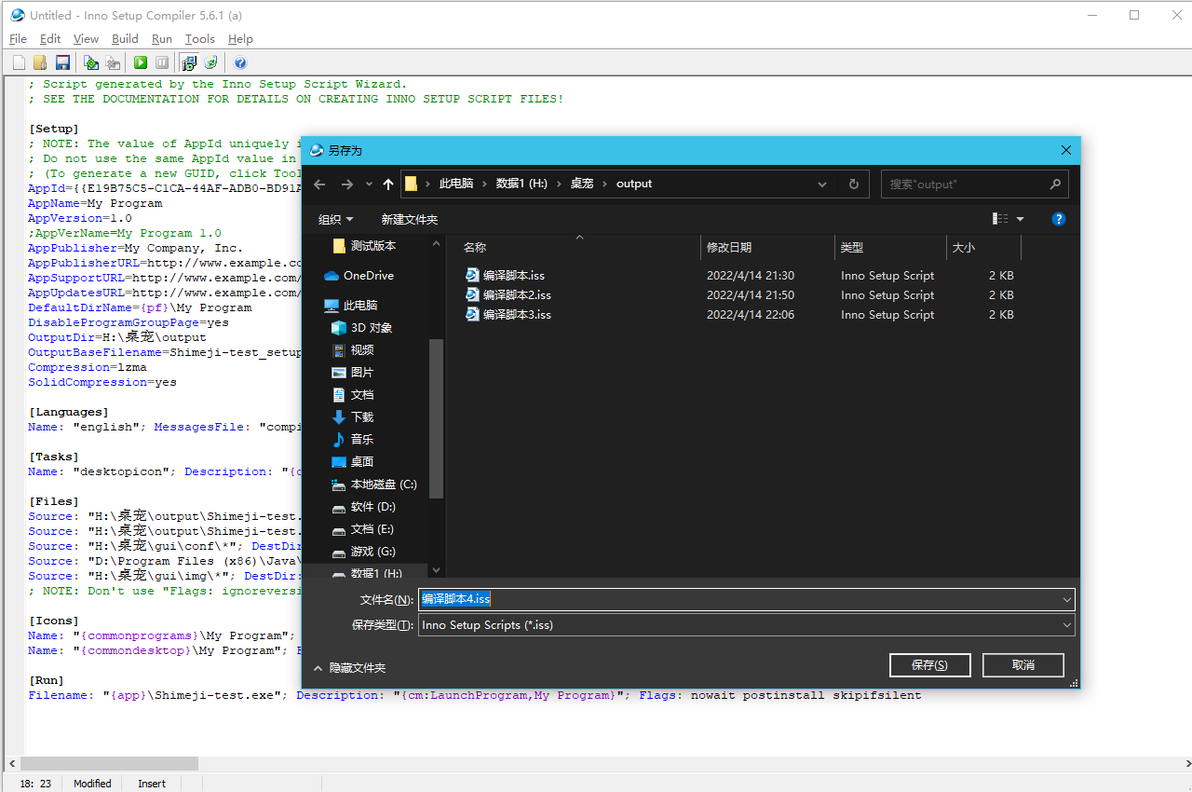Go up one folder level
The image size is (1192, 792).
point(388,184)
